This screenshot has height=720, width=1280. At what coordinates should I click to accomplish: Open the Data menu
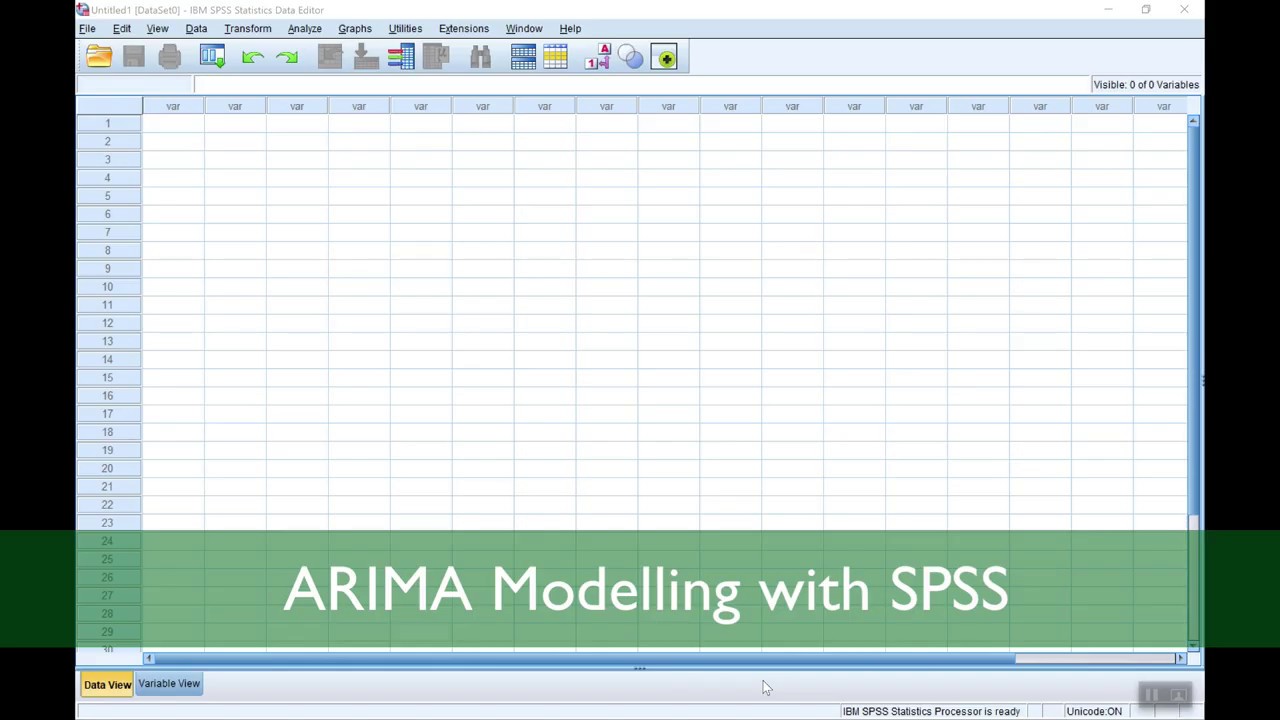coord(196,28)
